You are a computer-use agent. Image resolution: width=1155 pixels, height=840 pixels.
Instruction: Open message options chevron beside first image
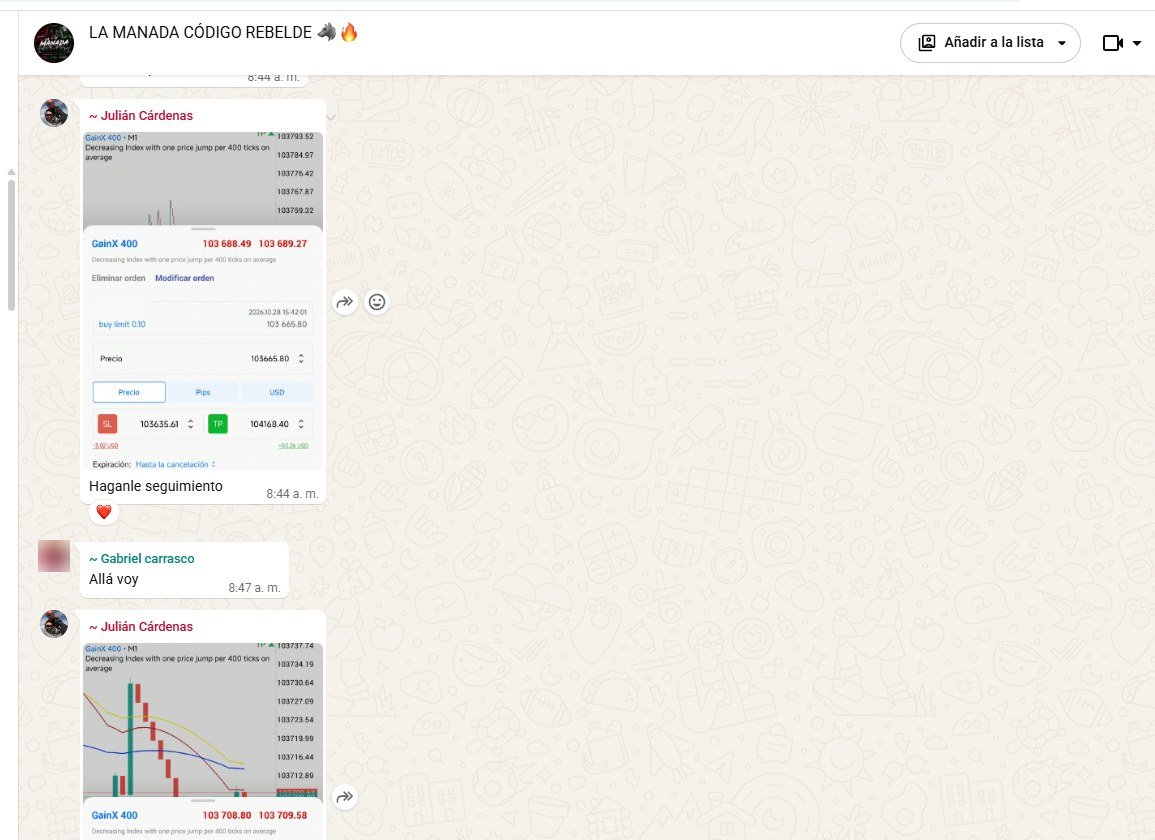331,117
